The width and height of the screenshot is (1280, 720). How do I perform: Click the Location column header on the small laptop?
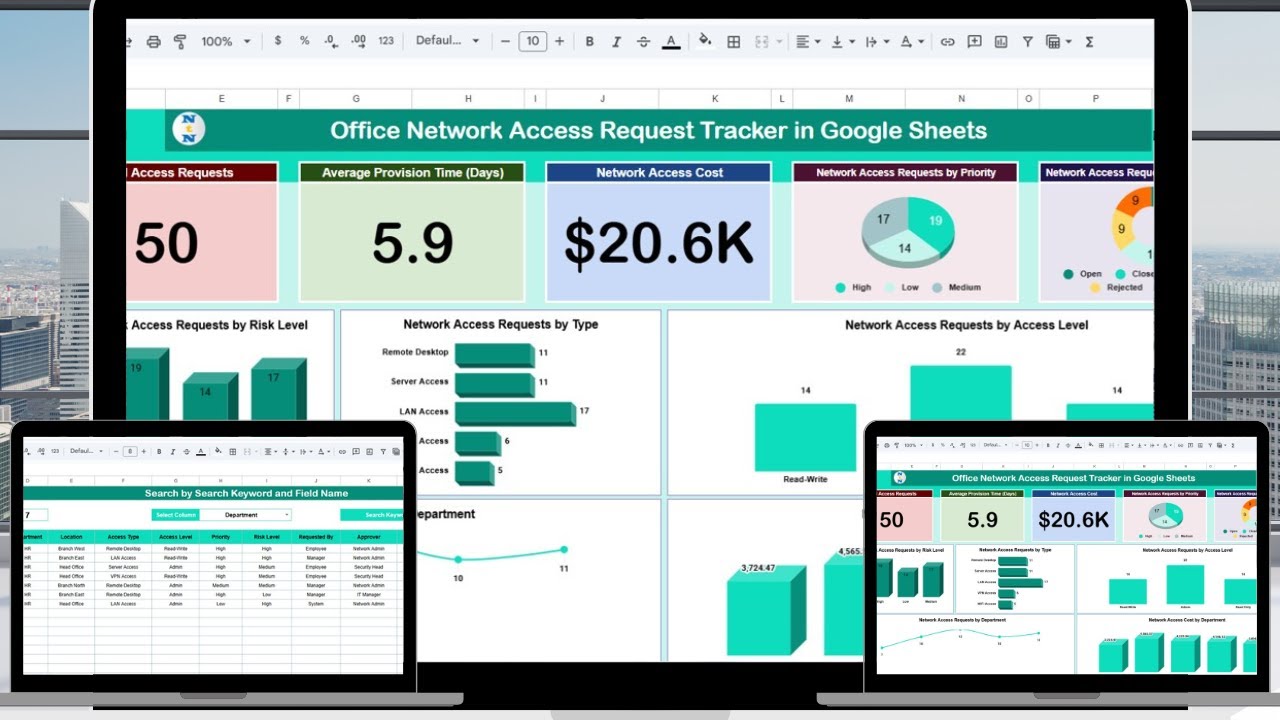coord(71,537)
